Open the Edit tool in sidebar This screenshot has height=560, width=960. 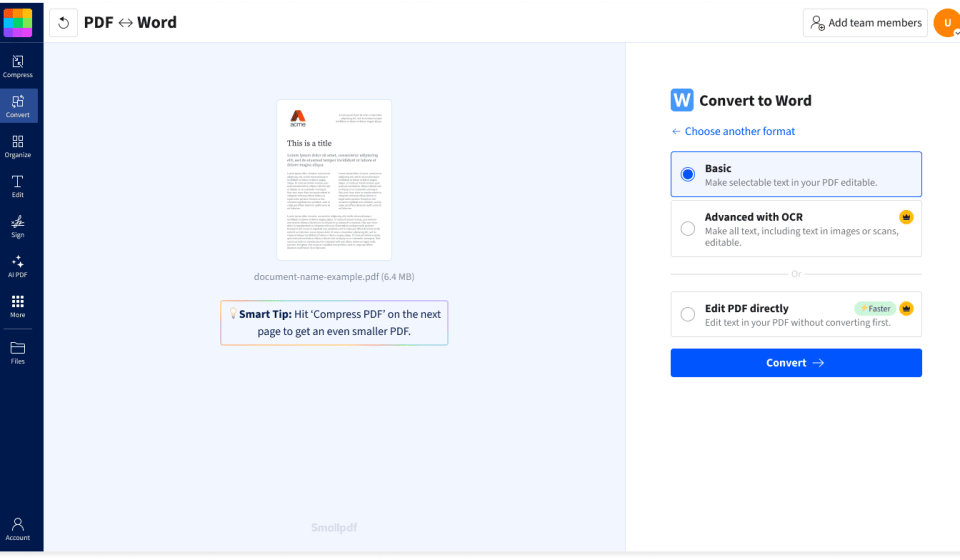pyautogui.click(x=18, y=186)
